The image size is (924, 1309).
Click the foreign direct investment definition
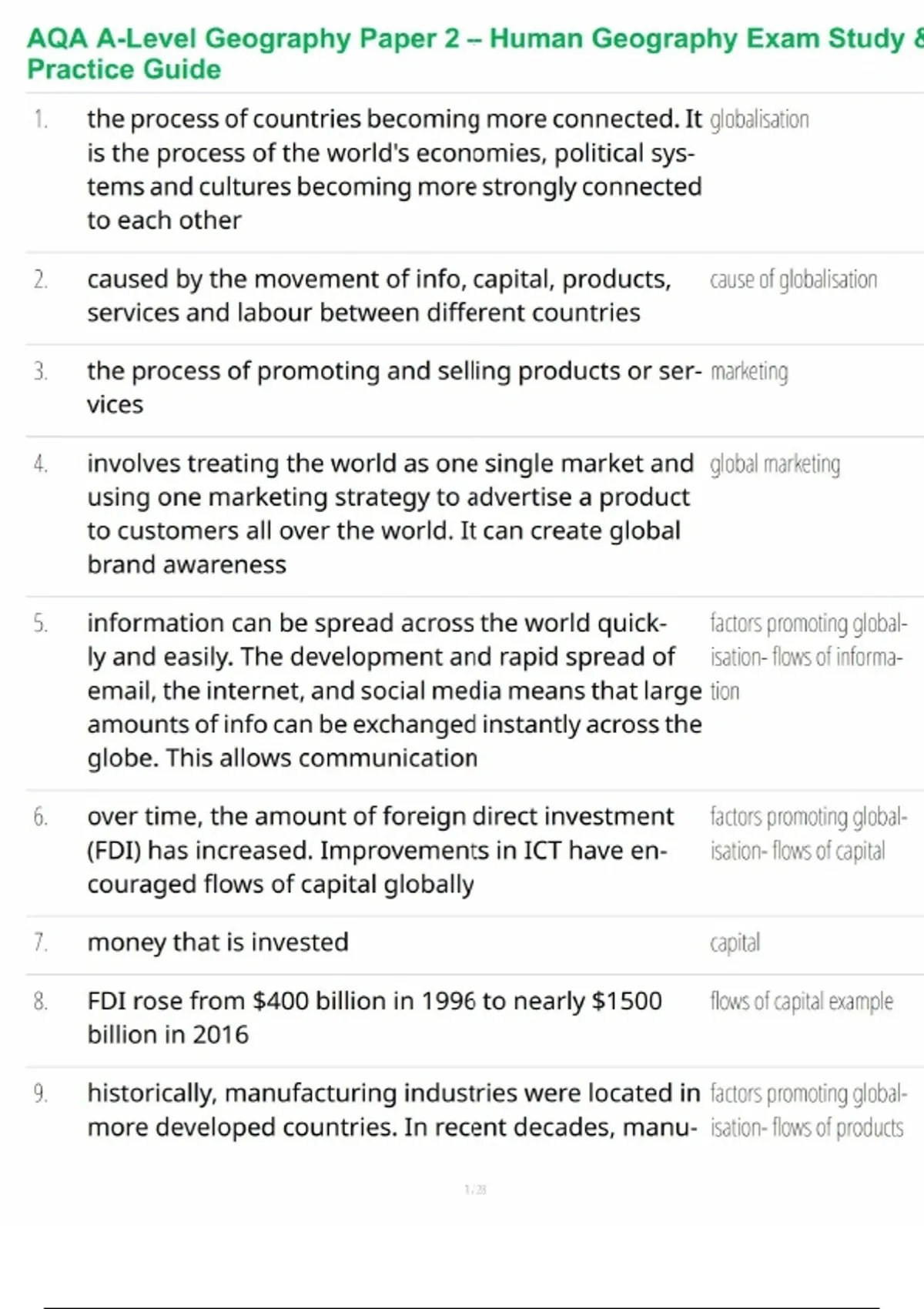[x=380, y=850]
